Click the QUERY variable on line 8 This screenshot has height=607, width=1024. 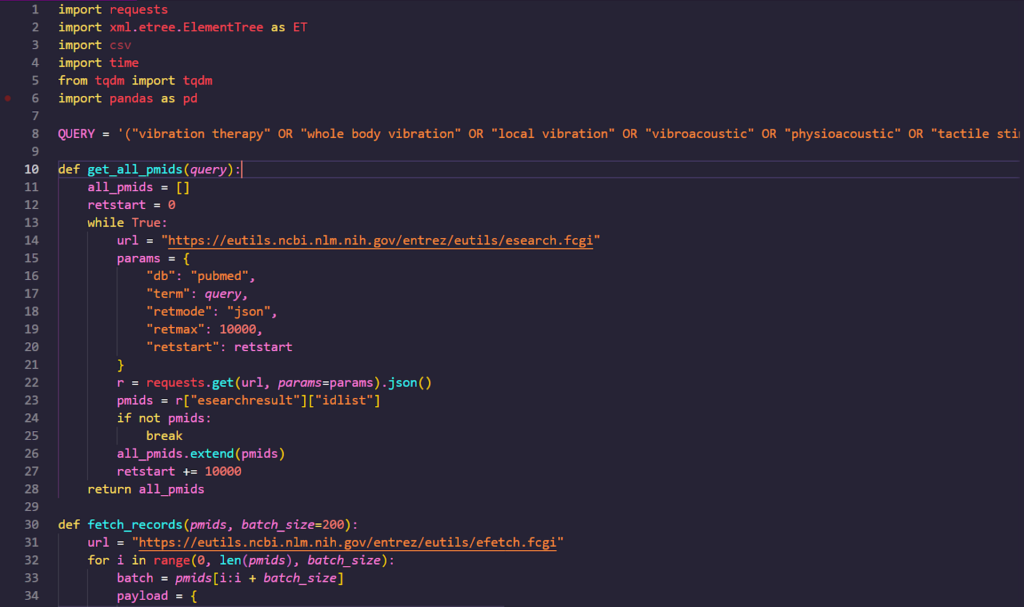[77, 134]
